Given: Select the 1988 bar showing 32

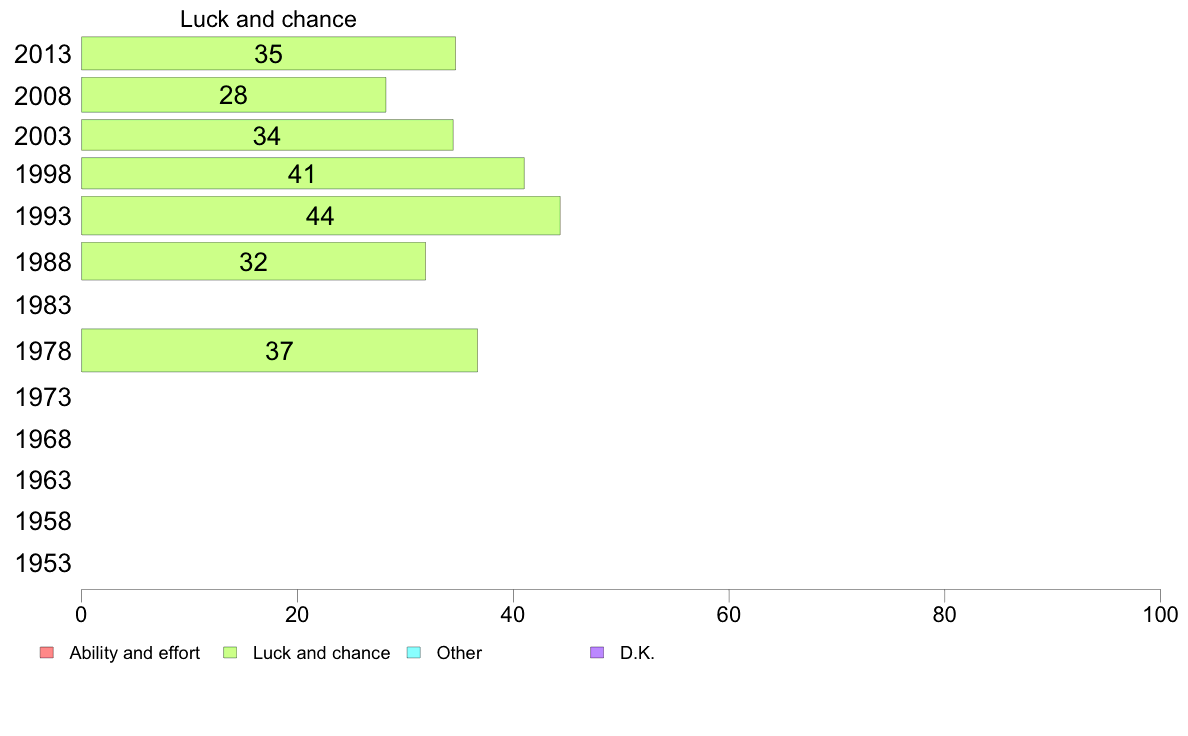Looking at the screenshot, I should pyautogui.click(x=253, y=262).
